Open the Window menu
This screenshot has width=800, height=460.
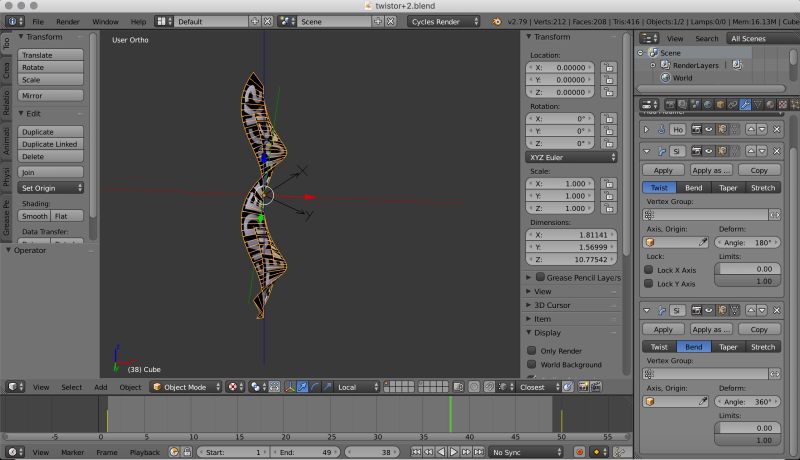105,21
